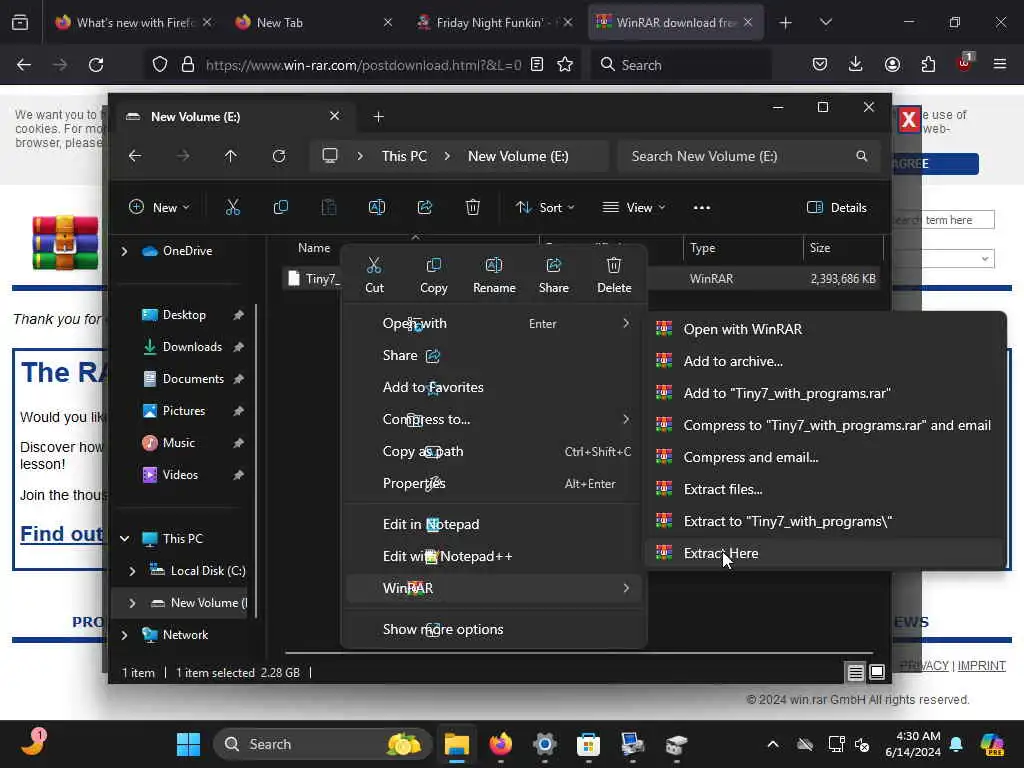
Task: Open Pictures in the sidebar
Action: coord(184,411)
